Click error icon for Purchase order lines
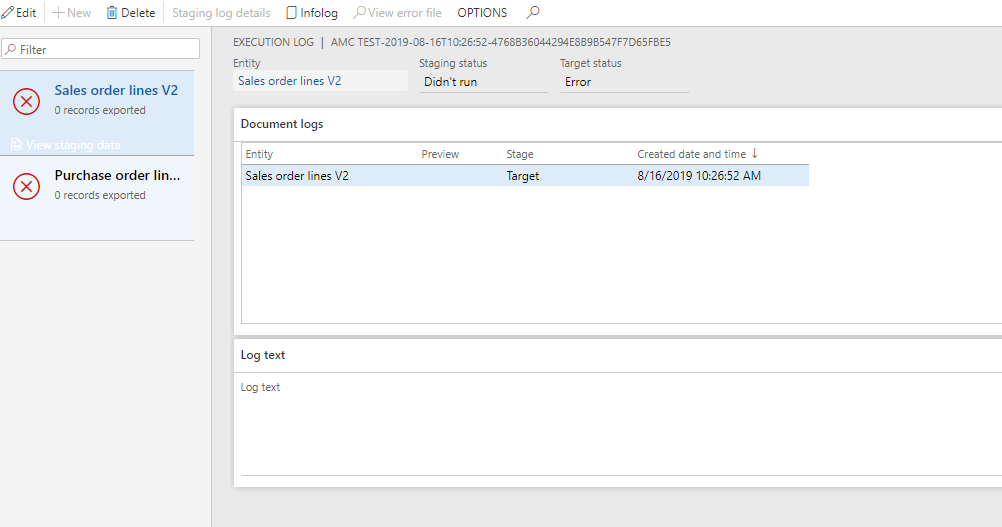Screen dimensions: 1002x527 click(26, 186)
